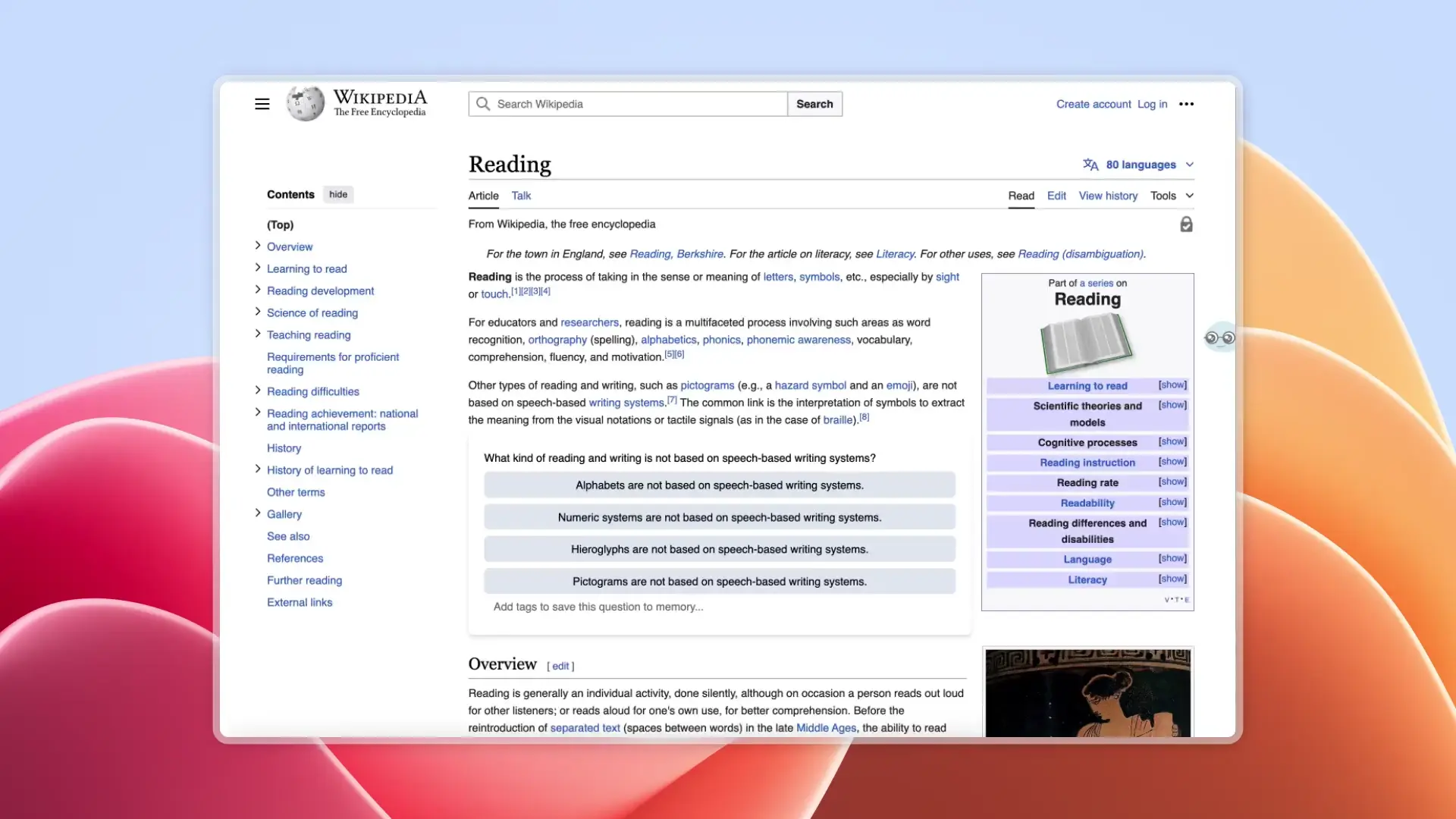Click the open book image in sidebar
Screen dimensions: 1456x819
point(1087,344)
